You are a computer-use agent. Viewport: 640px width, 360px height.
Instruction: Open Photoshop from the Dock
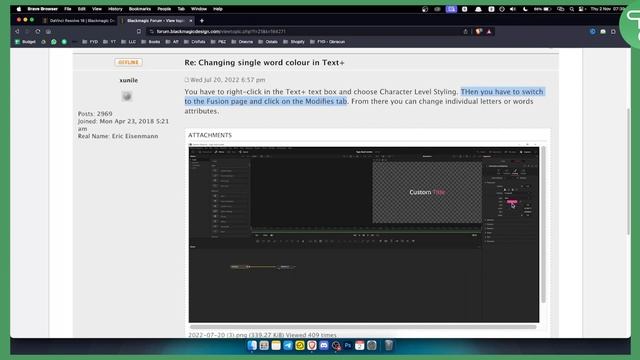coord(348,346)
